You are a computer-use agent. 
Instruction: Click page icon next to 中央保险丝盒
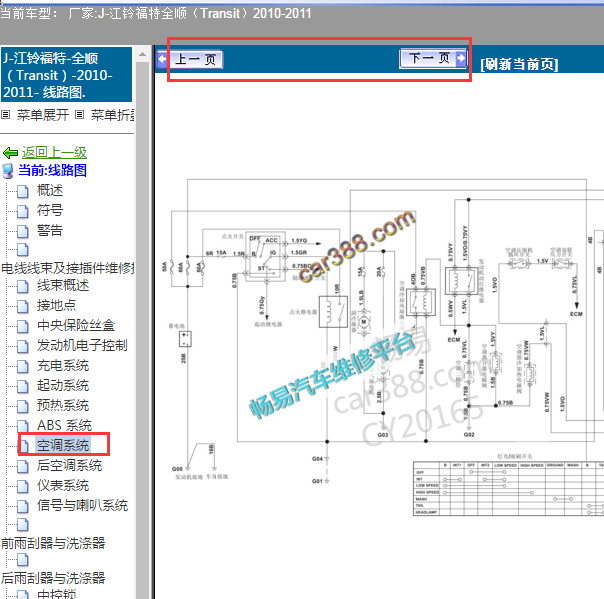click(x=23, y=326)
